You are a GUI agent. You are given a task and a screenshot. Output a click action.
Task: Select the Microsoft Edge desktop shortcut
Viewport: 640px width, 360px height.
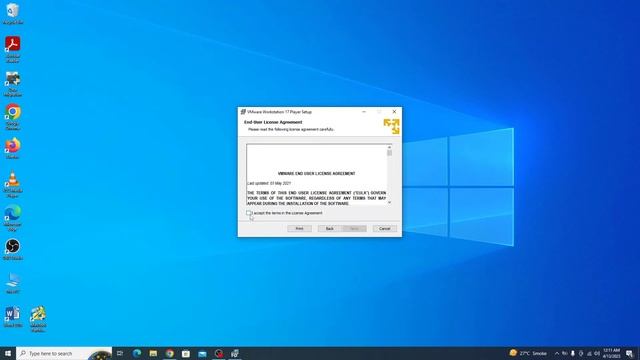pos(13,218)
